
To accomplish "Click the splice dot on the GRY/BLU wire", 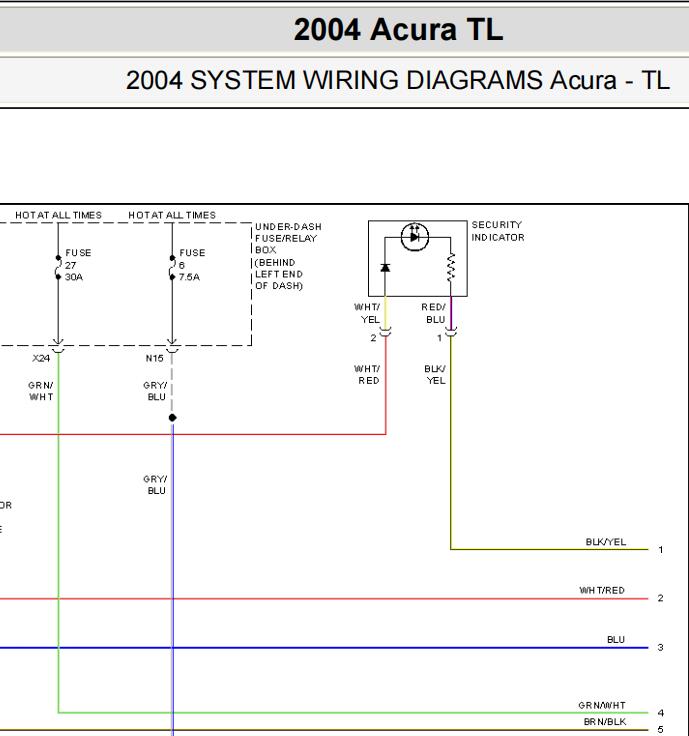I will pos(172,417).
